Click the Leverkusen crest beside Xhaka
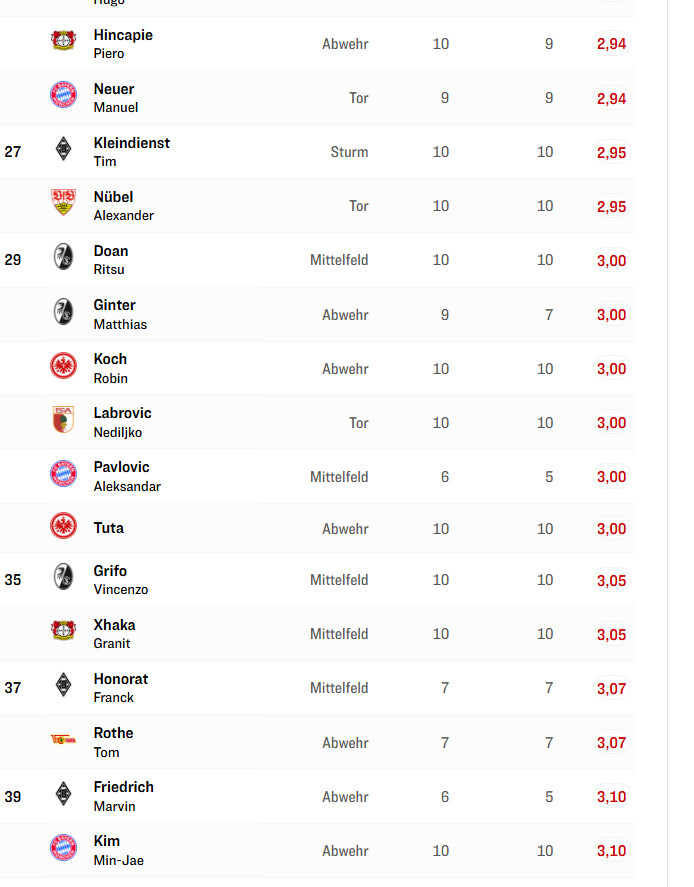 pos(63,631)
